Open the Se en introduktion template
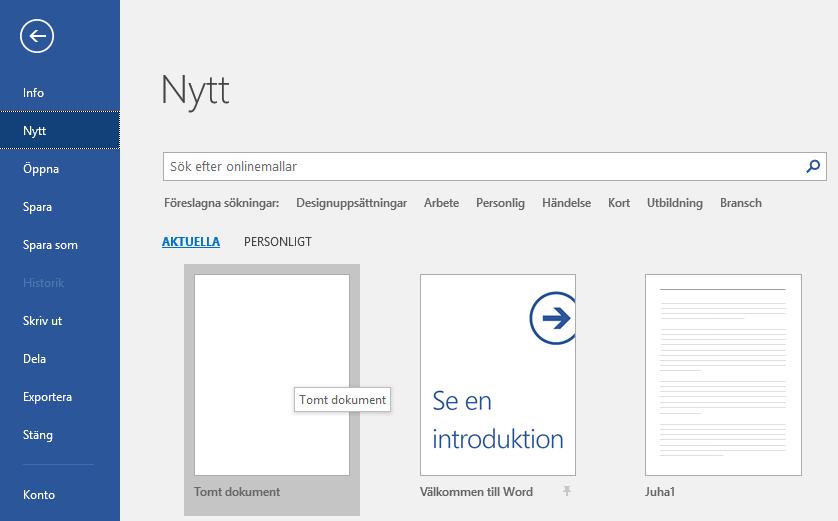838x521 pixels. [x=498, y=375]
